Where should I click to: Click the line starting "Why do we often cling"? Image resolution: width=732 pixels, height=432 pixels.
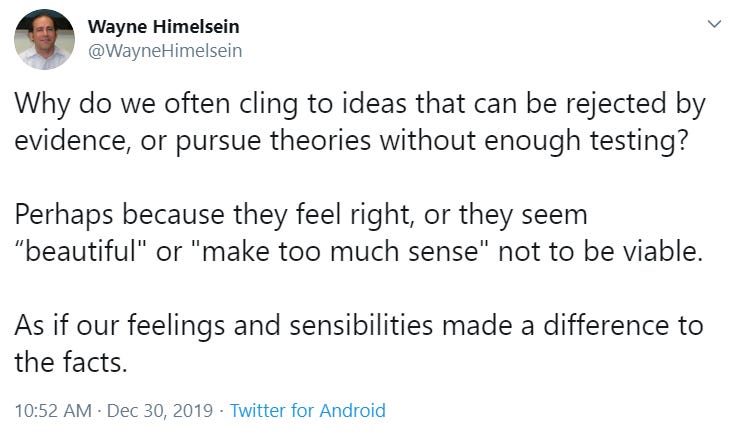click(360, 104)
